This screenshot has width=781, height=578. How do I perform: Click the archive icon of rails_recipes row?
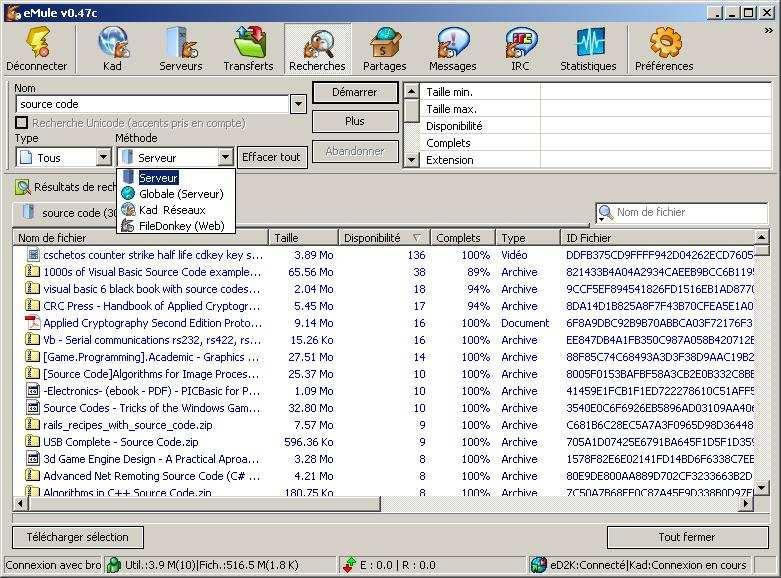pyautogui.click(x=33, y=425)
